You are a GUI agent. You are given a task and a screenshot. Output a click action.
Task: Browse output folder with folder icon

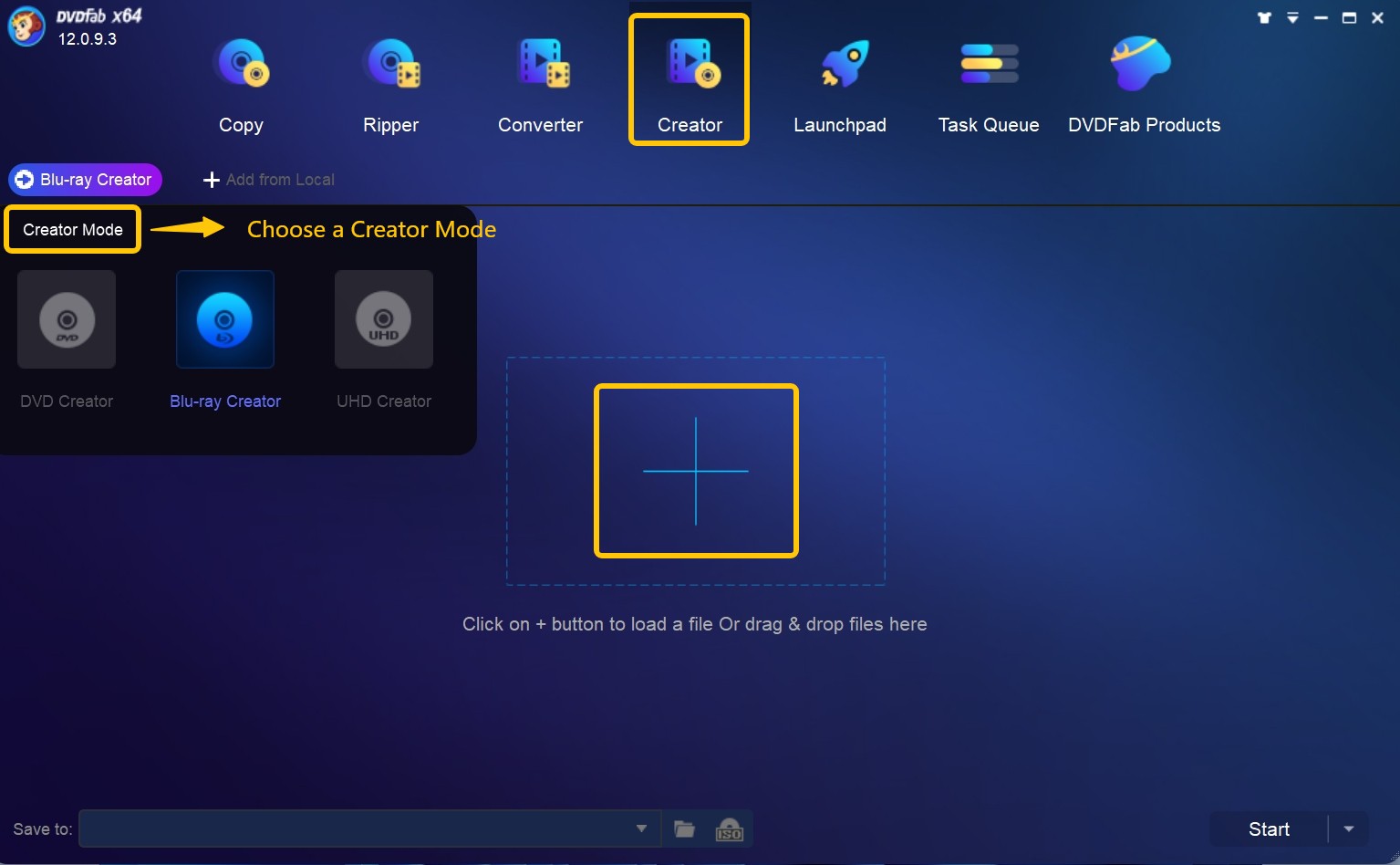pyautogui.click(x=684, y=829)
